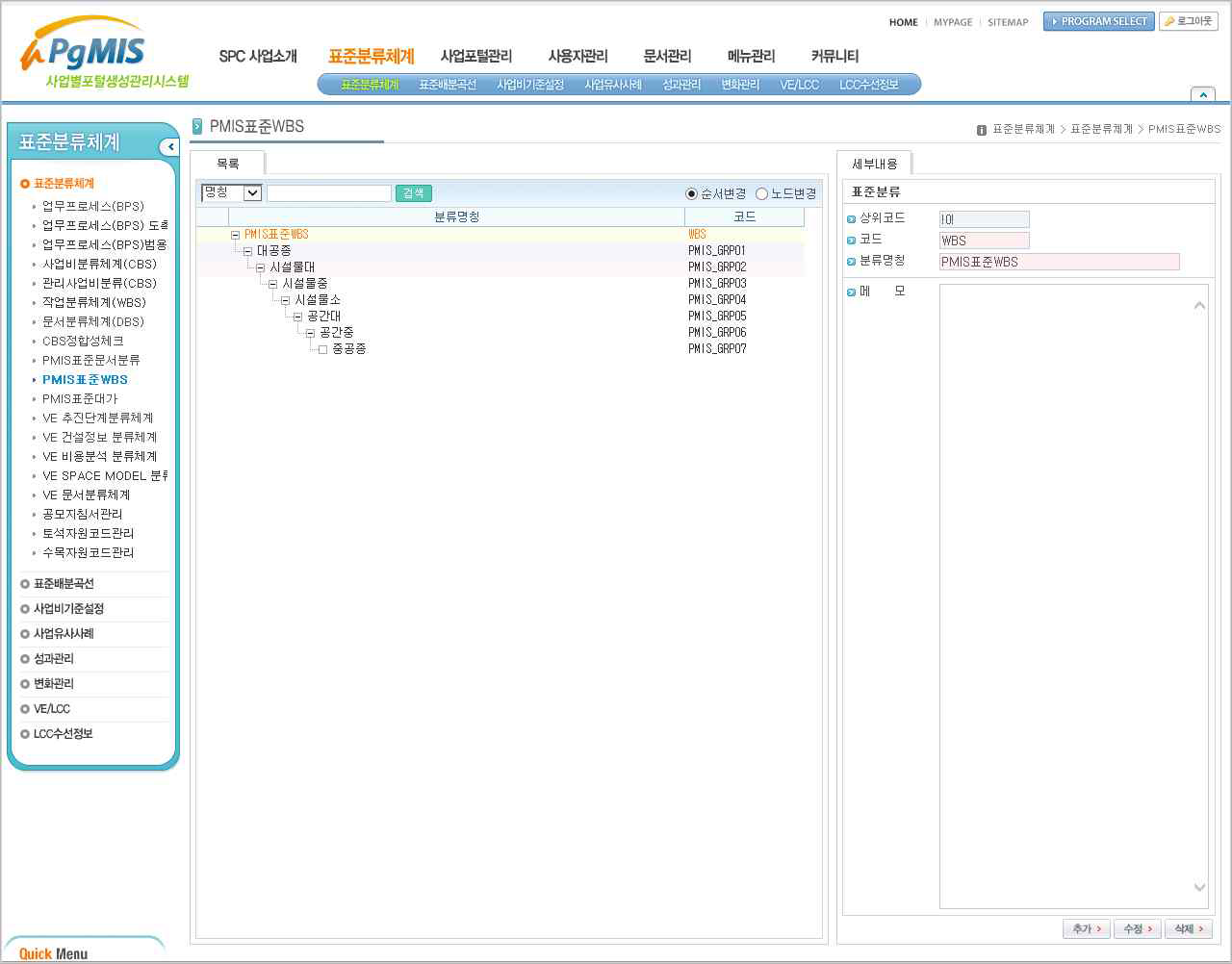Click the memo scrollbar down arrow
This screenshot has width=1232, height=964.
(1199, 888)
